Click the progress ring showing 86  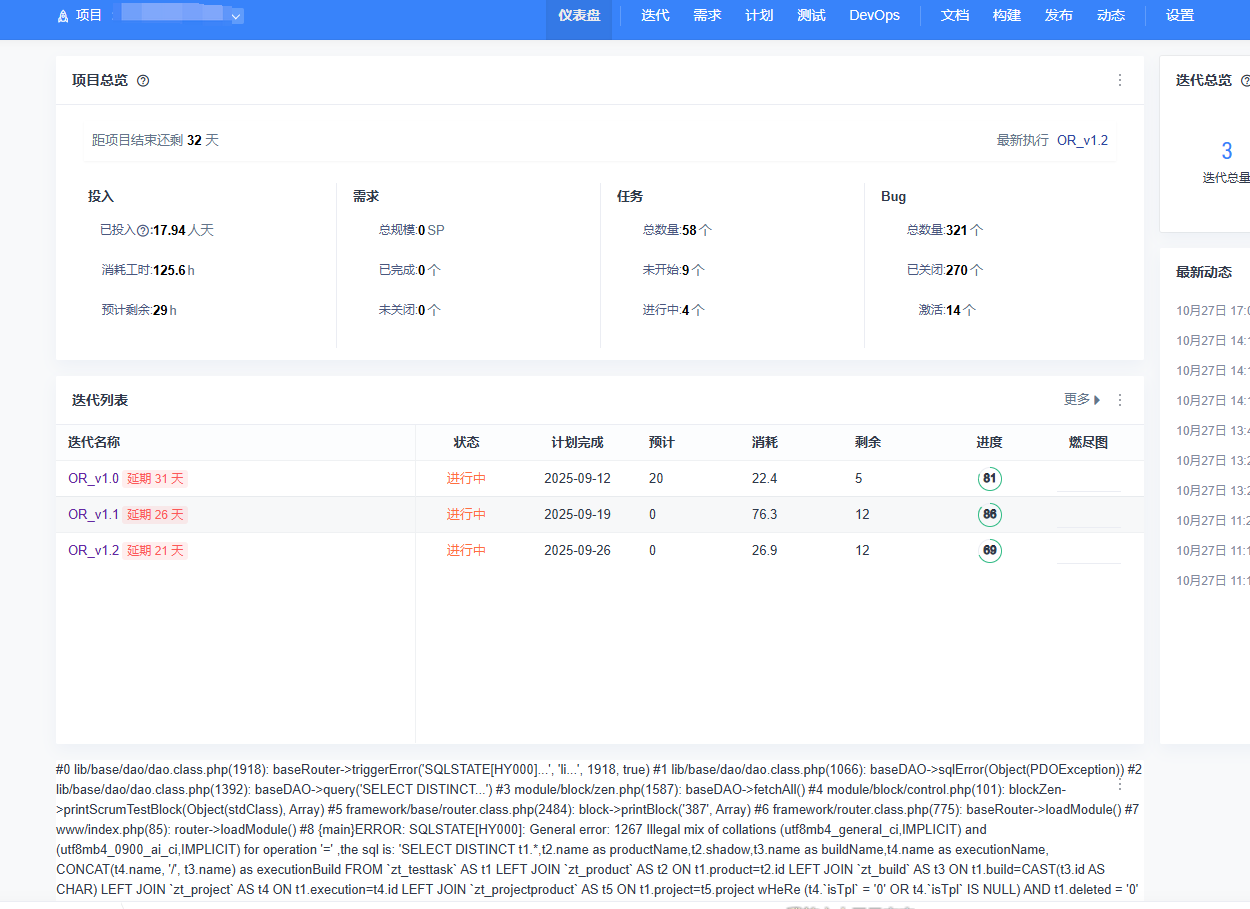[x=990, y=515]
